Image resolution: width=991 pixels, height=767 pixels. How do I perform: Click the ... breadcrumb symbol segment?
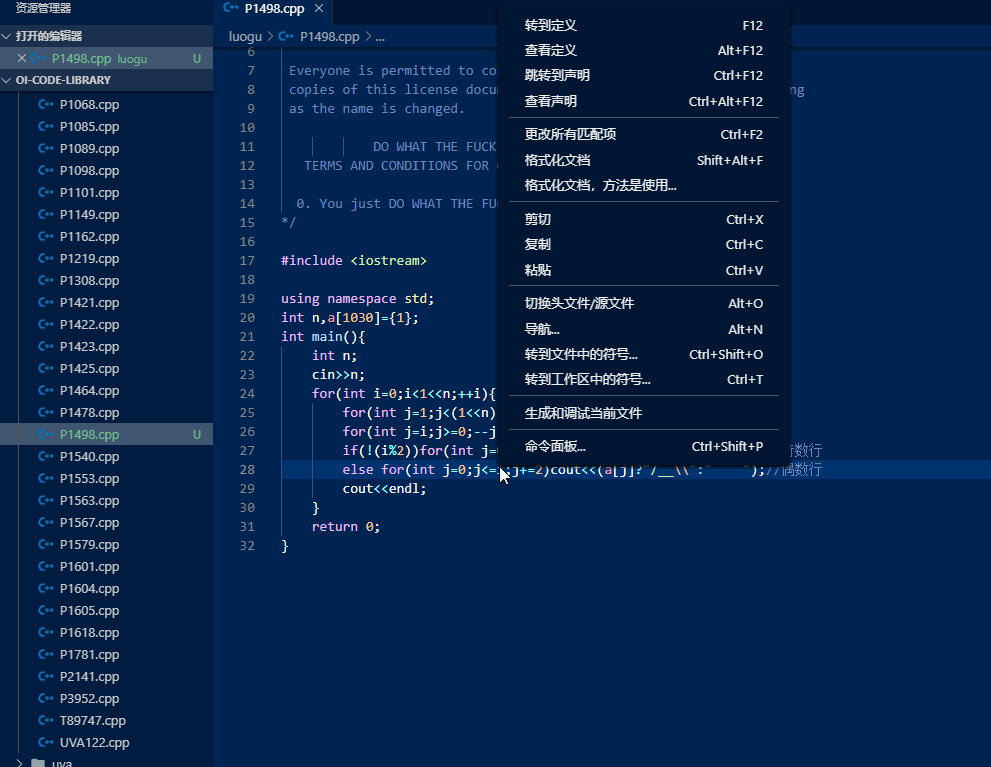pyautogui.click(x=380, y=37)
